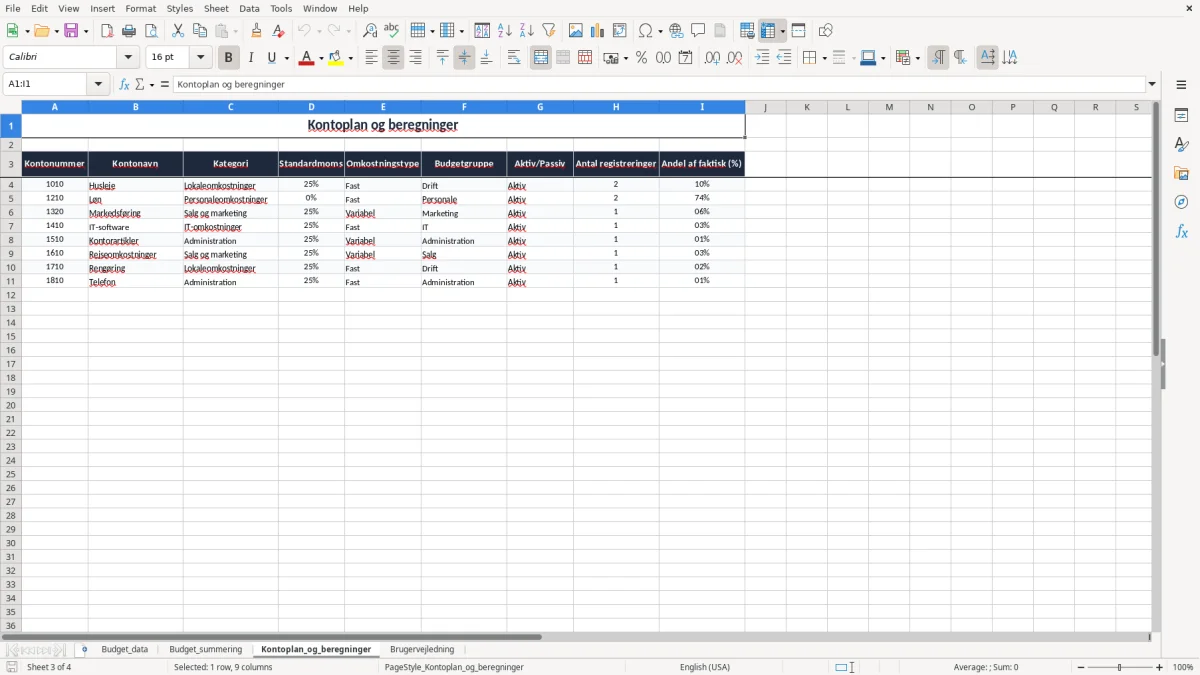This screenshot has height=675, width=1200.
Task: Toggle Center Vertically alignment
Action: 464,58
